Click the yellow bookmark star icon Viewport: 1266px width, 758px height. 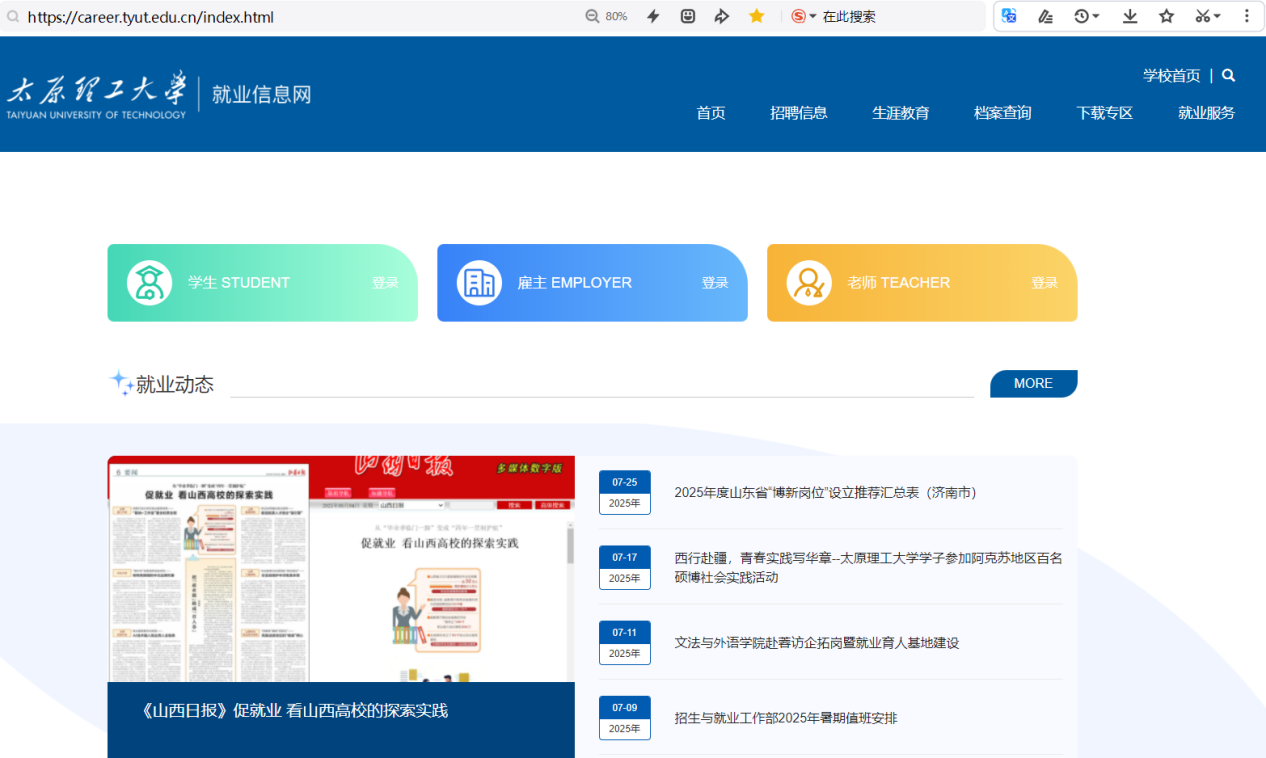(757, 16)
